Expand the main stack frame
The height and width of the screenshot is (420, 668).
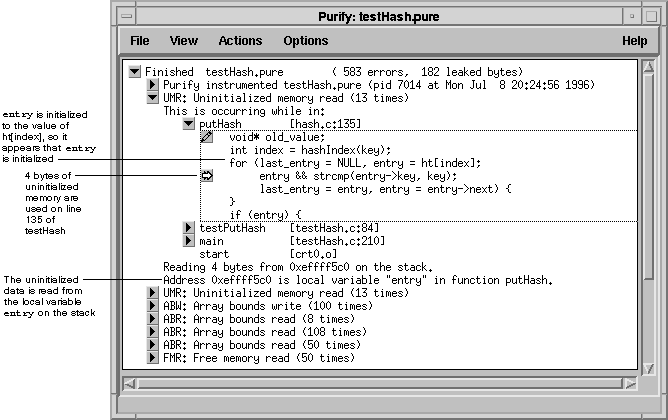click(189, 242)
